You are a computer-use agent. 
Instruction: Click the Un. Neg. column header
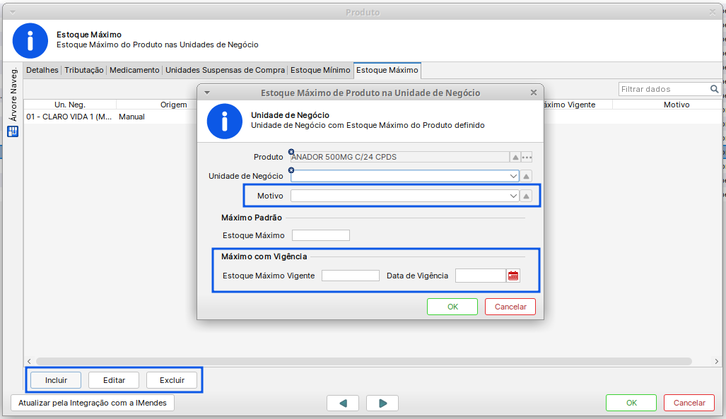click(x=70, y=105)
